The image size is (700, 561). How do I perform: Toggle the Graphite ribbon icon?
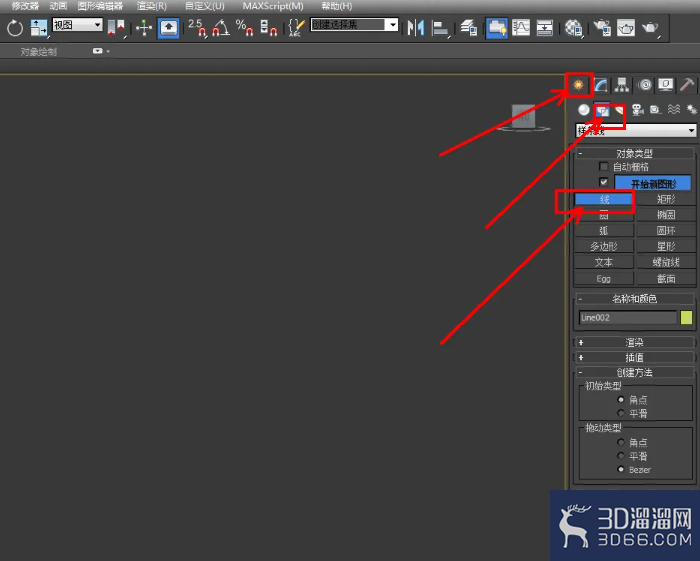(496, 28)
